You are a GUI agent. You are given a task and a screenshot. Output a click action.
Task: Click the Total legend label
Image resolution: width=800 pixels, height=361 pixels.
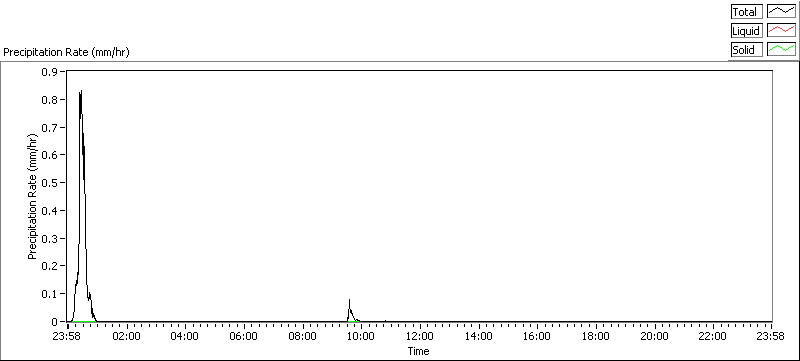(x=746, y=12)
